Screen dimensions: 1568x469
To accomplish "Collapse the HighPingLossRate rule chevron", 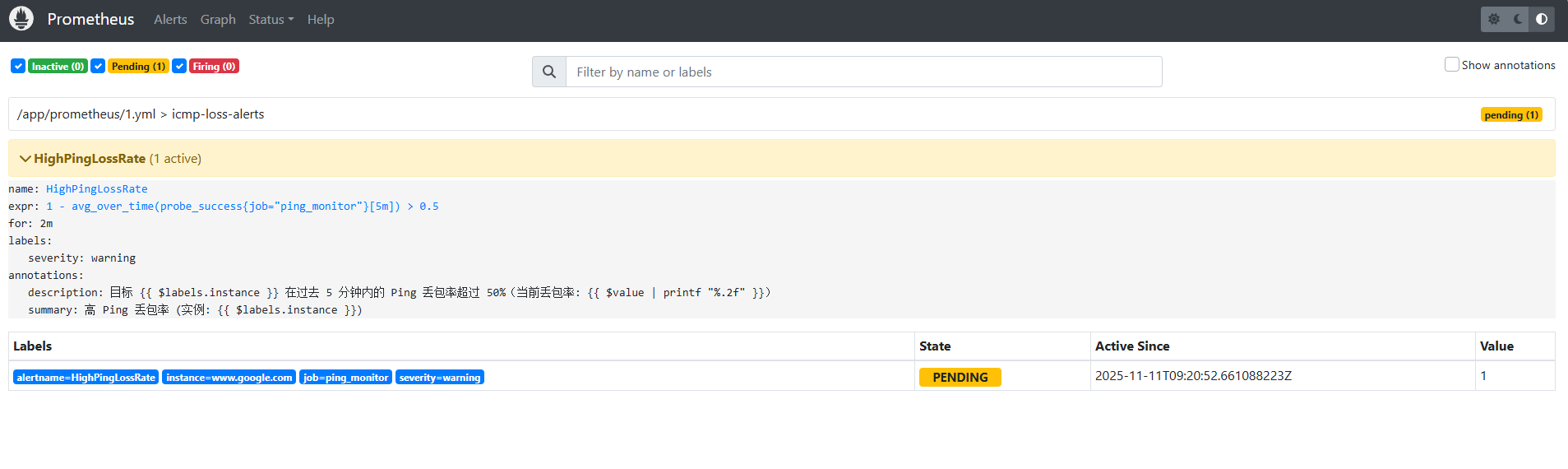I will coord(25,158).
